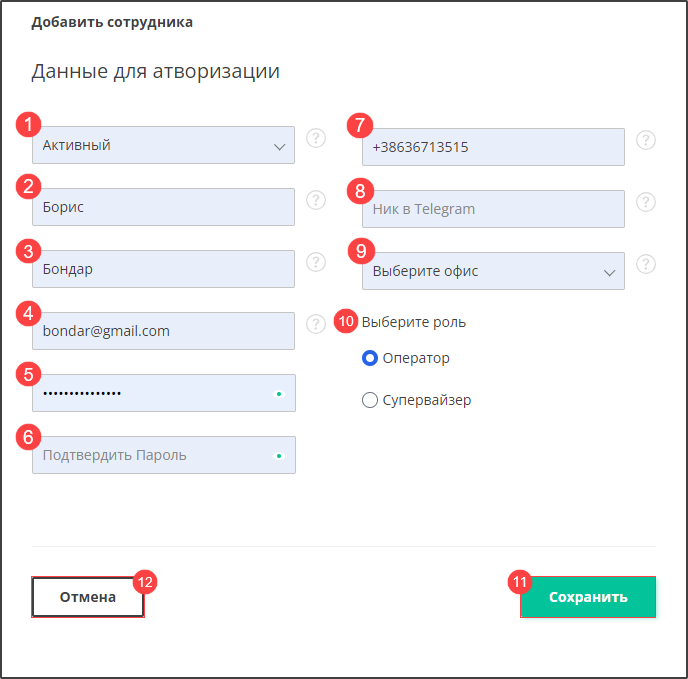Viewport: 688px width, 679px height.
Task: Click the email field with bondar@gmail.com
Action: click(163, 331)
